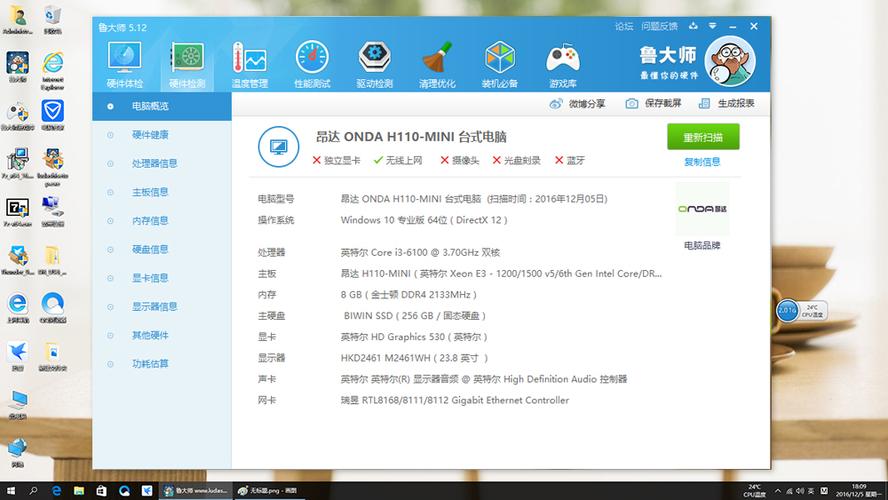Image resolution: width=888 pixels, height=500 pixels.
Task: Click 保存截屏 to save screenshot
Action: point(653,104)
